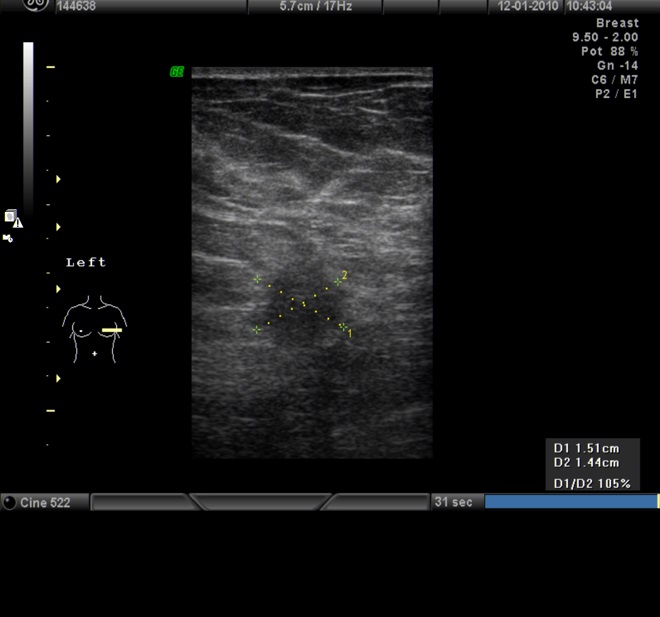
Task: Click the round Cine trackball icon
Action: 9,502
